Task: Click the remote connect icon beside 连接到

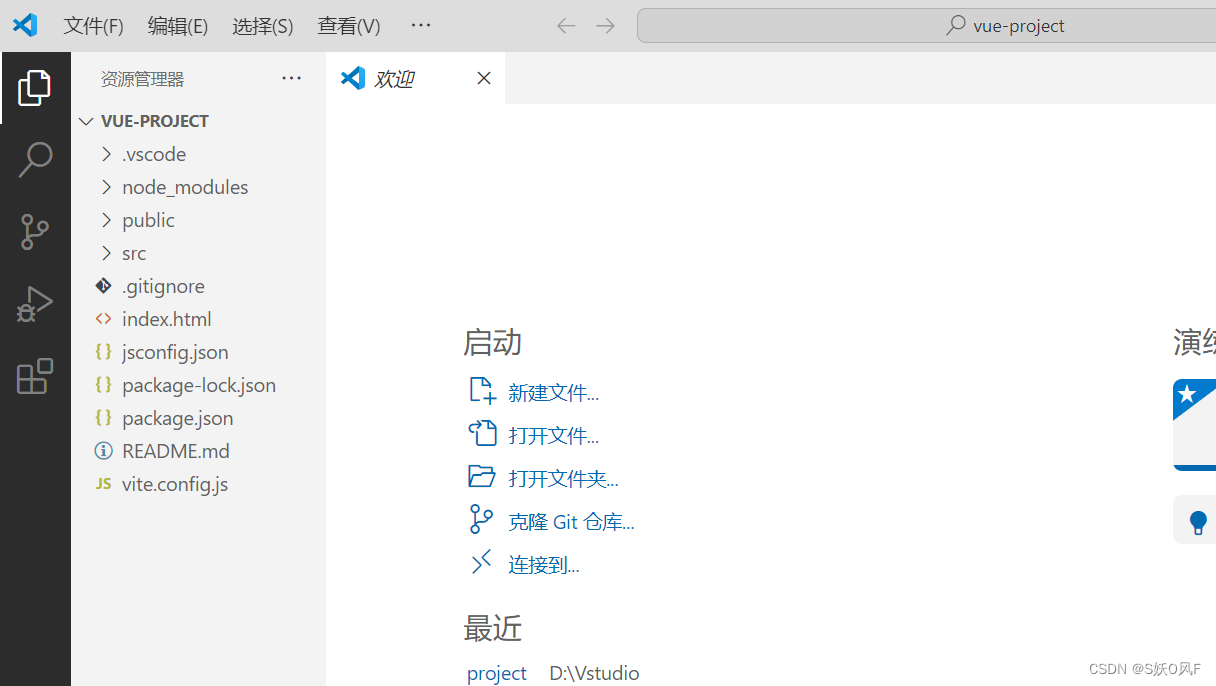Action: point(482,563)
